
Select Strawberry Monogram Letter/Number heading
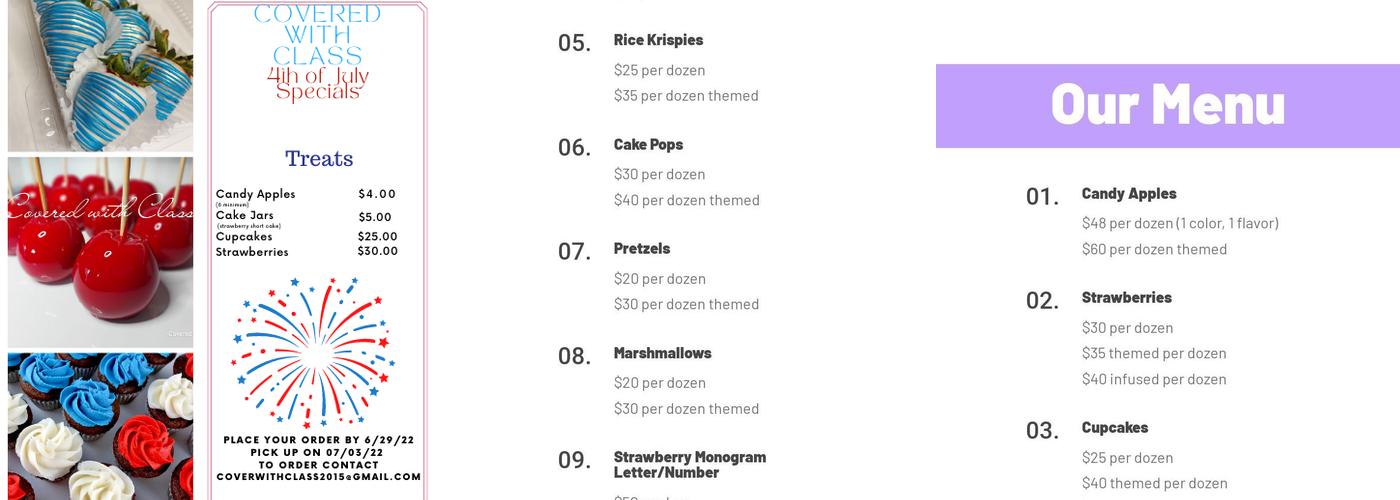[x=689, y=465]
